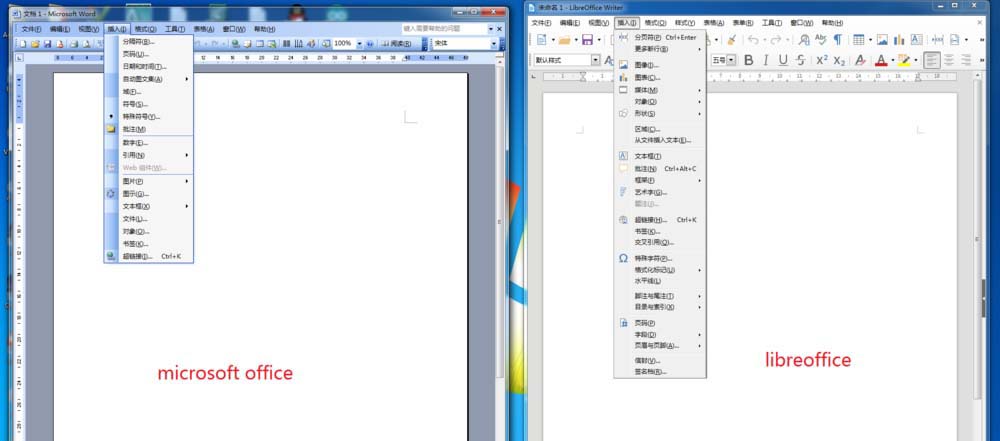Image resolution: width=1000 pixels, height=441 pixels.
Task: Click the red font color icon in LibreOffice
Action: [881, 60]
